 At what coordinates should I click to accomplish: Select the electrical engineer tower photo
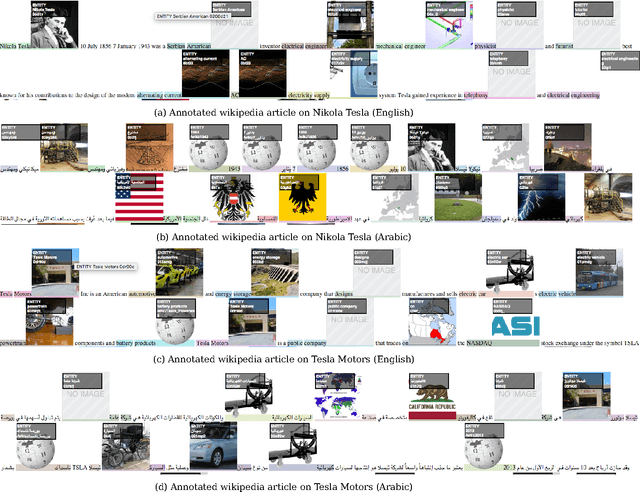pyautogui.click(x=350, y=24)
